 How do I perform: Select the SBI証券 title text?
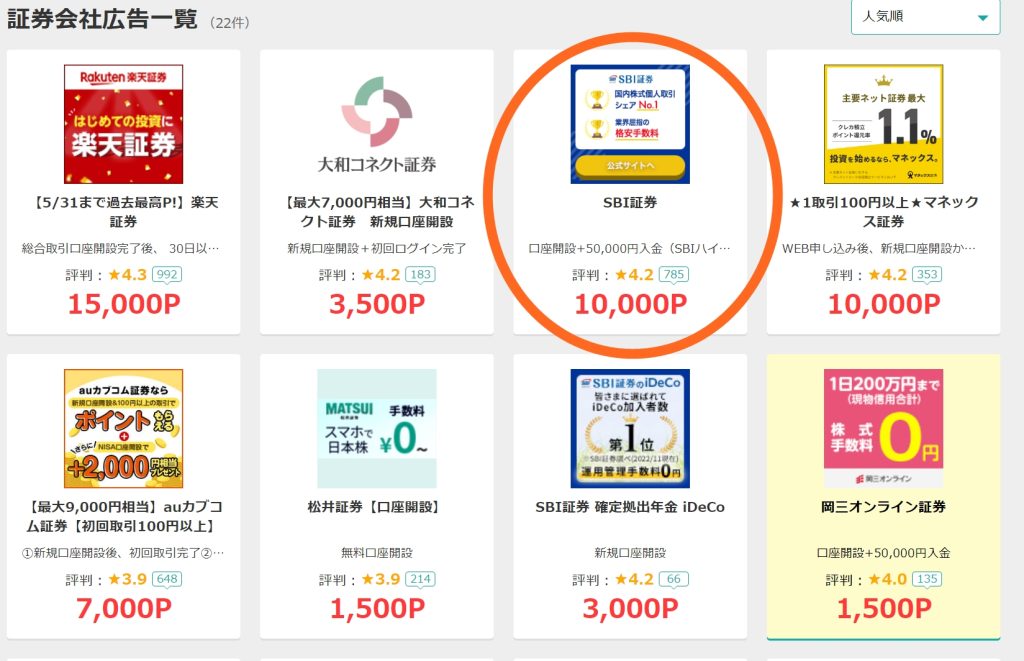tap(630, 203)
